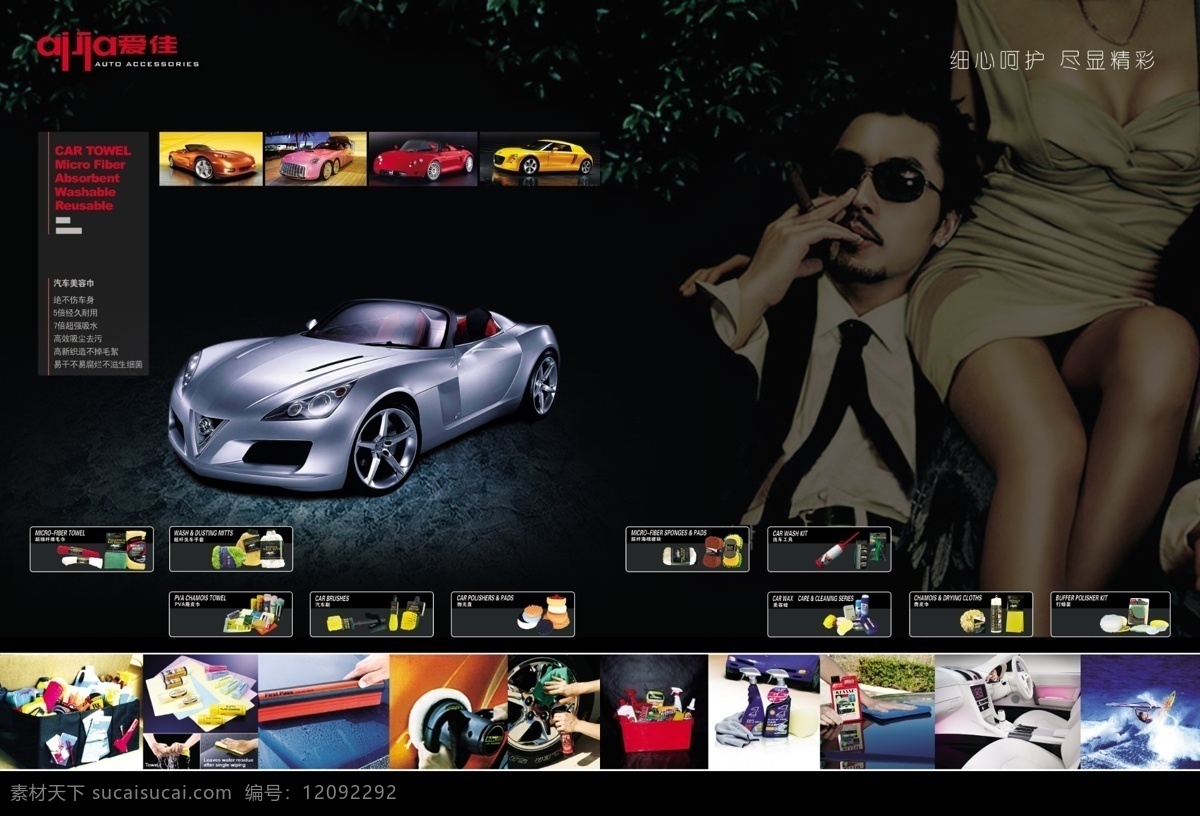Screen dimensions: 1200x816
Task: Click the slogan "细心呵护 尽显精彩"
Action: click(1052, 61)
